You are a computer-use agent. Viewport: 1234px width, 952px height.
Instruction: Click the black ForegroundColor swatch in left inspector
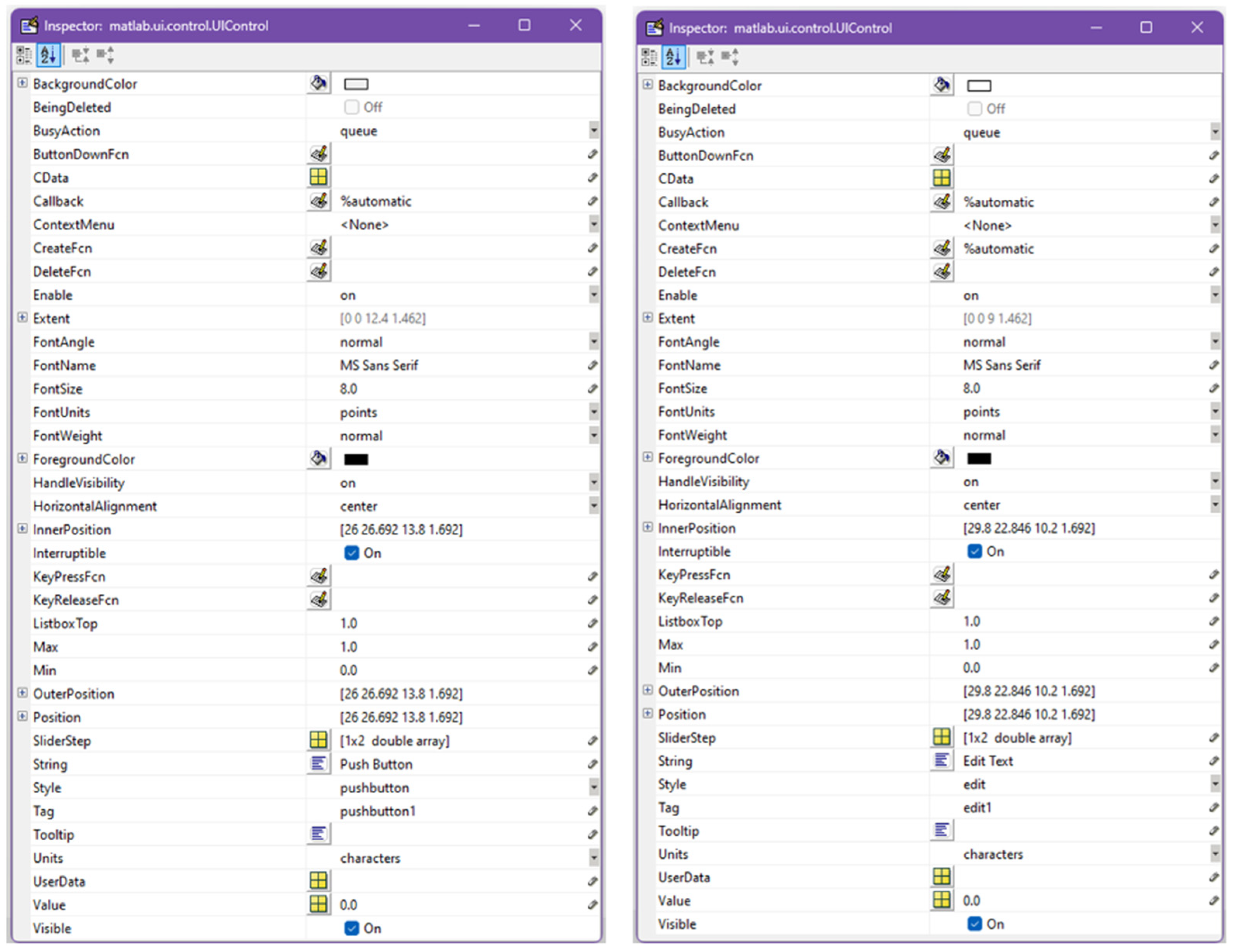point(356,460)
